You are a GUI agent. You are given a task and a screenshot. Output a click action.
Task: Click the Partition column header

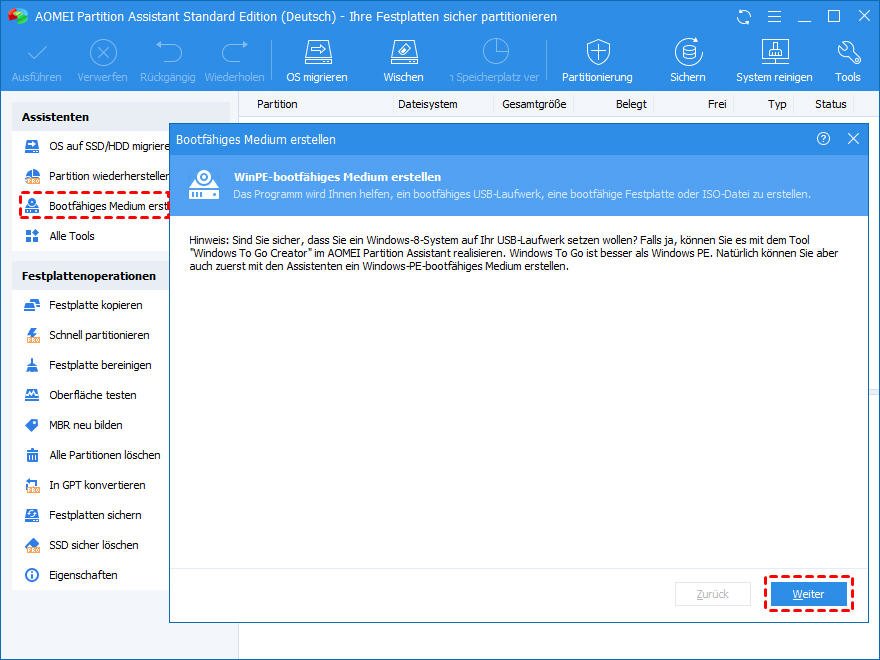pyautogui.click(x=277, y=104)
